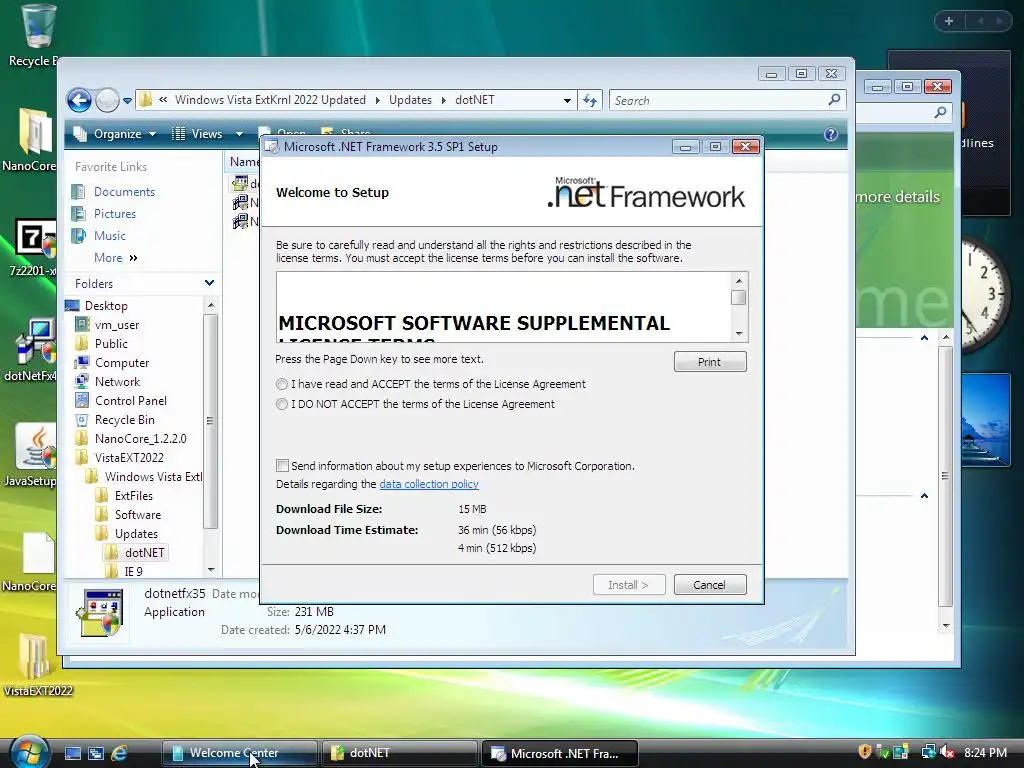Click Windows Vista ExtKrnl 2022 Updated breadcrumb
The height and width of the screenshot is (768, 1024).
pyautogui.click(x=270, y=100)
